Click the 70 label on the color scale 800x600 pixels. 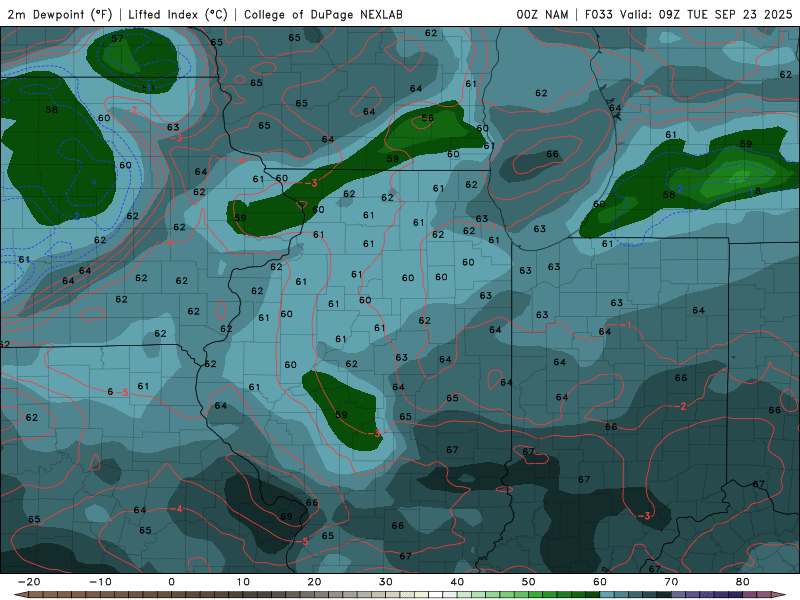pyautogui.click(x=671, y=582)
